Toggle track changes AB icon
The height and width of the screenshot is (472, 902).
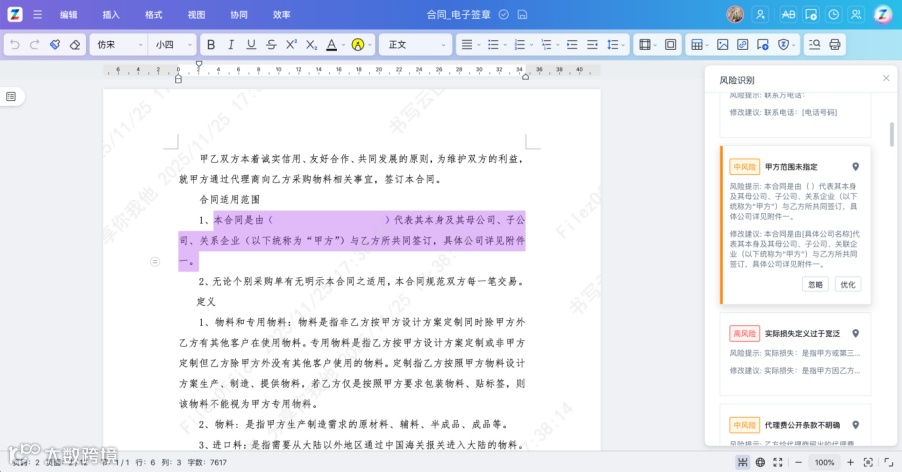click(788, 14)
